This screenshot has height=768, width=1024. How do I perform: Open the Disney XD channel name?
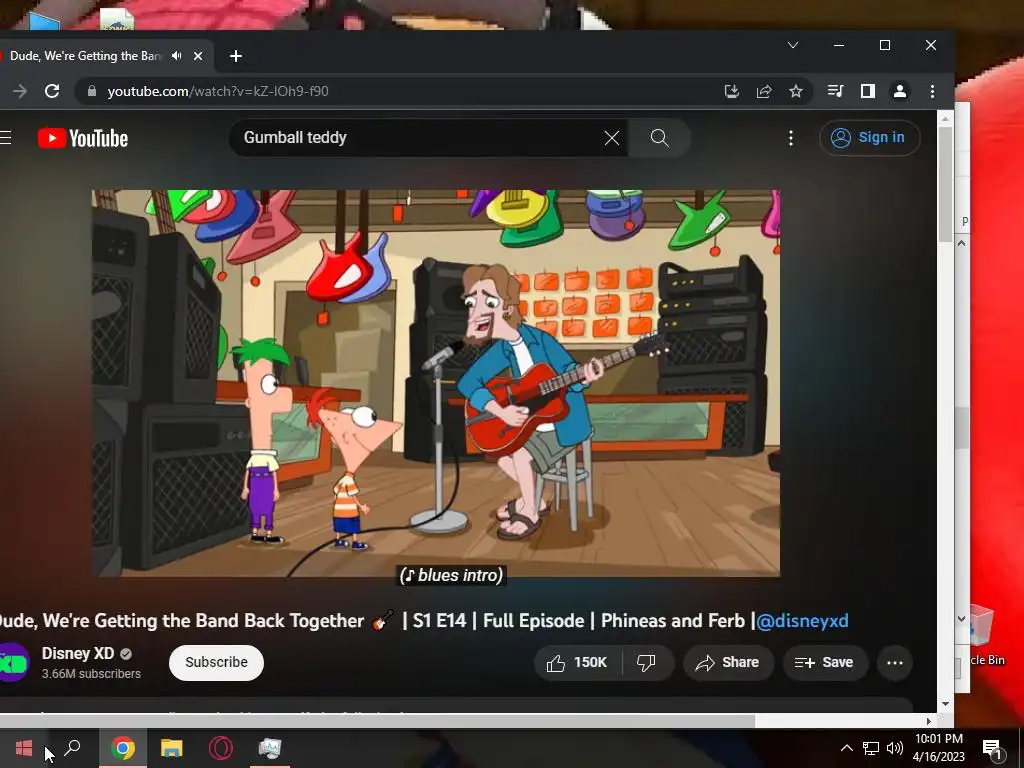(x=78, y=654)
